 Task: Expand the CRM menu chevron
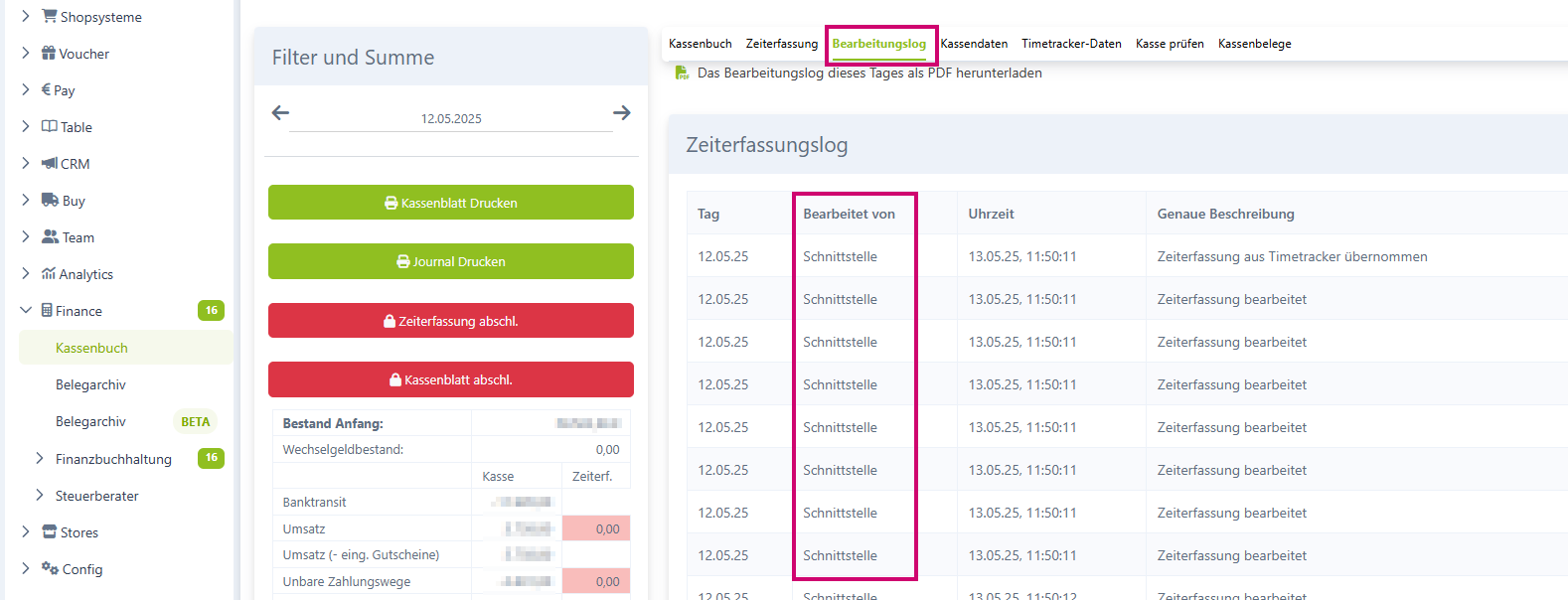pos(25,163)
